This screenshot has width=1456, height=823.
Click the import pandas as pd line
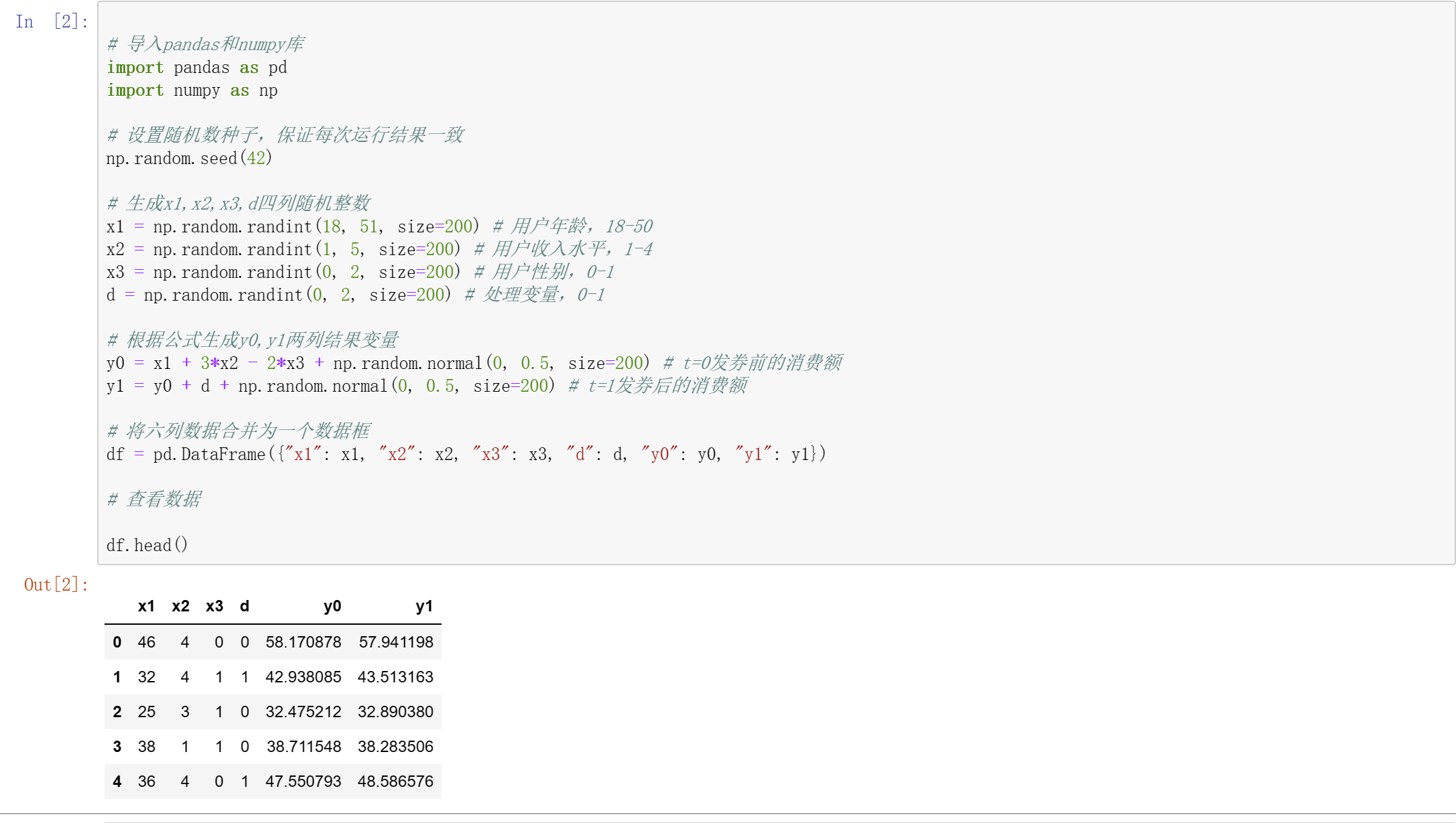point(197,68)
